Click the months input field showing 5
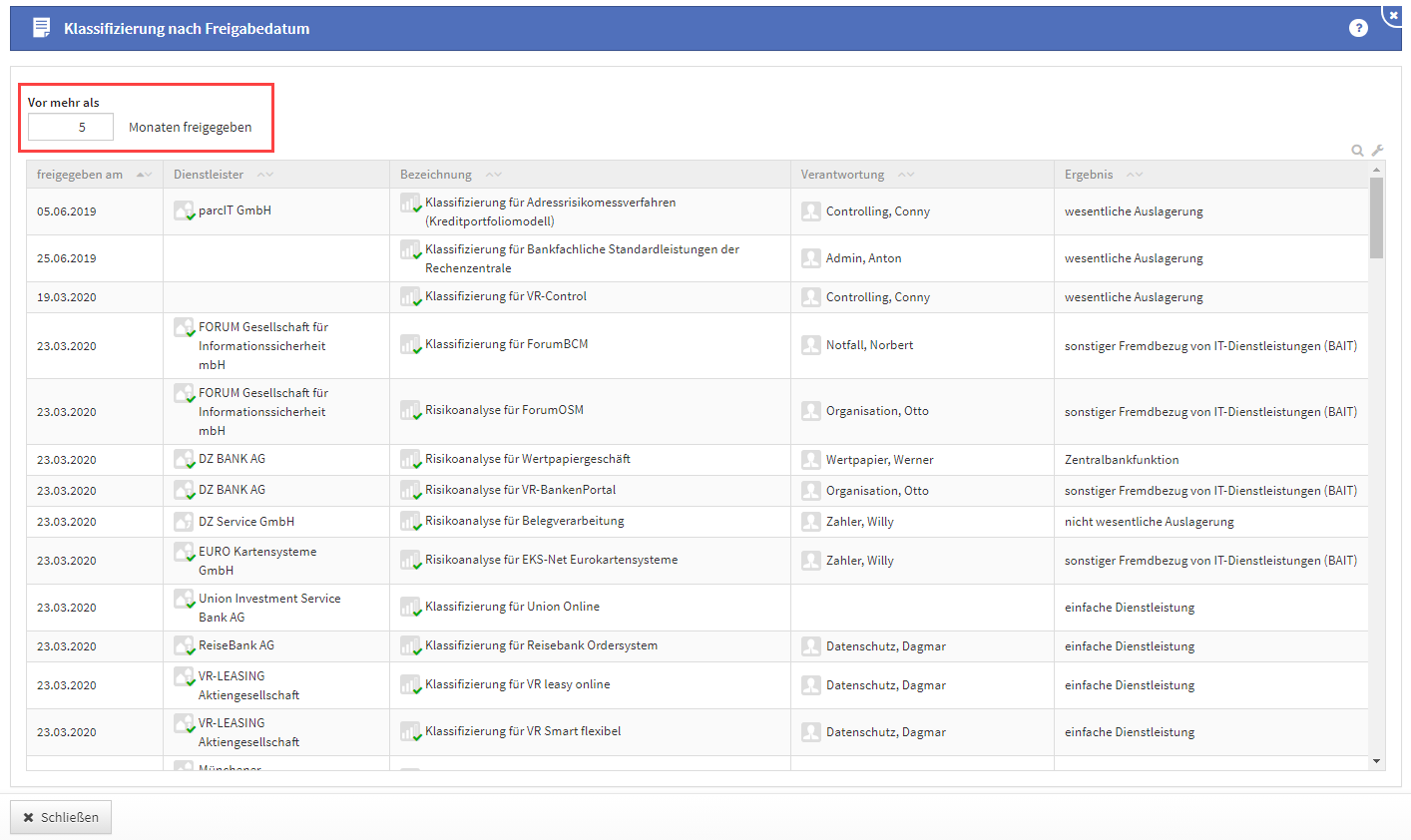 [x=71, y=127]
